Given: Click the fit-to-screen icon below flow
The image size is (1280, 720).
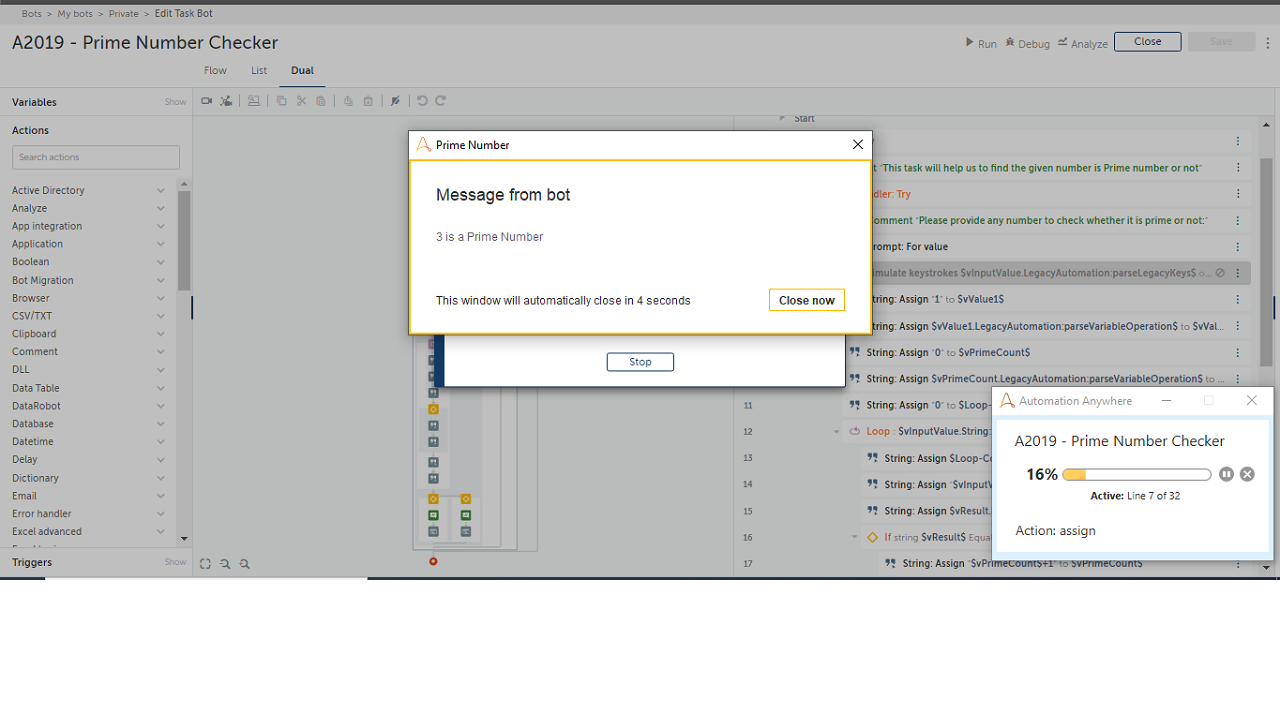Looking at the screenshot, I should (205, 564).
